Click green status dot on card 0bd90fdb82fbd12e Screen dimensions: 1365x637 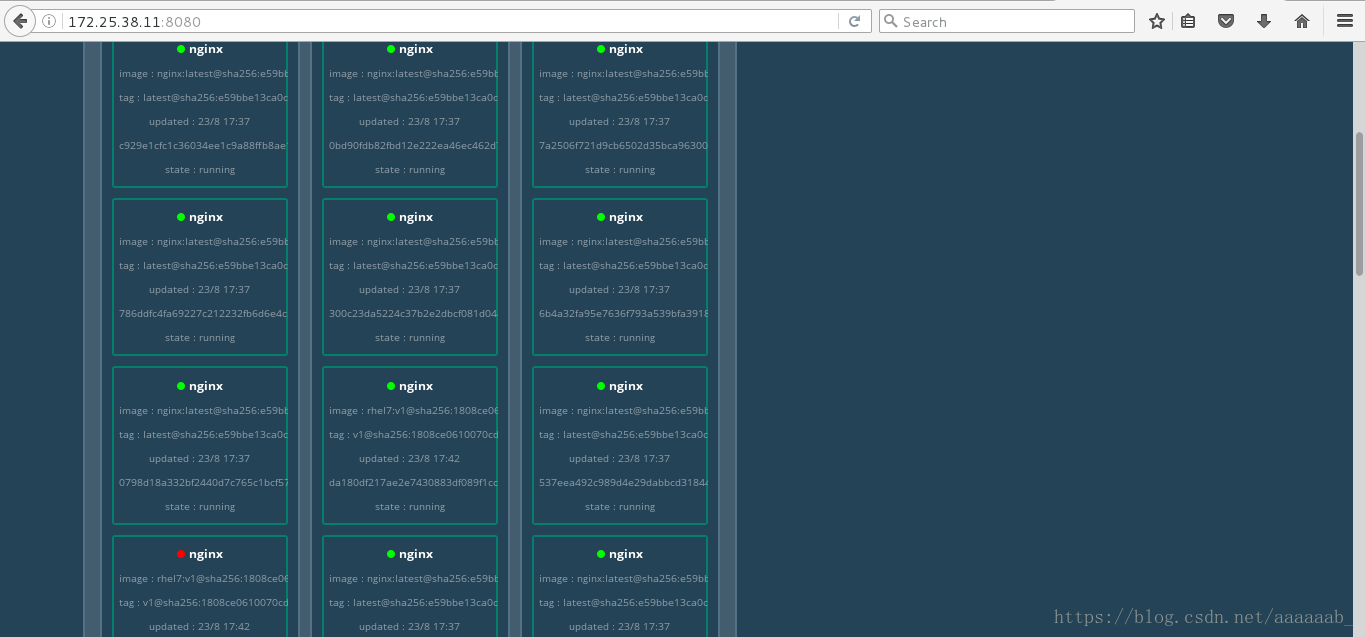pyautogui.click(x=391, y=49)
